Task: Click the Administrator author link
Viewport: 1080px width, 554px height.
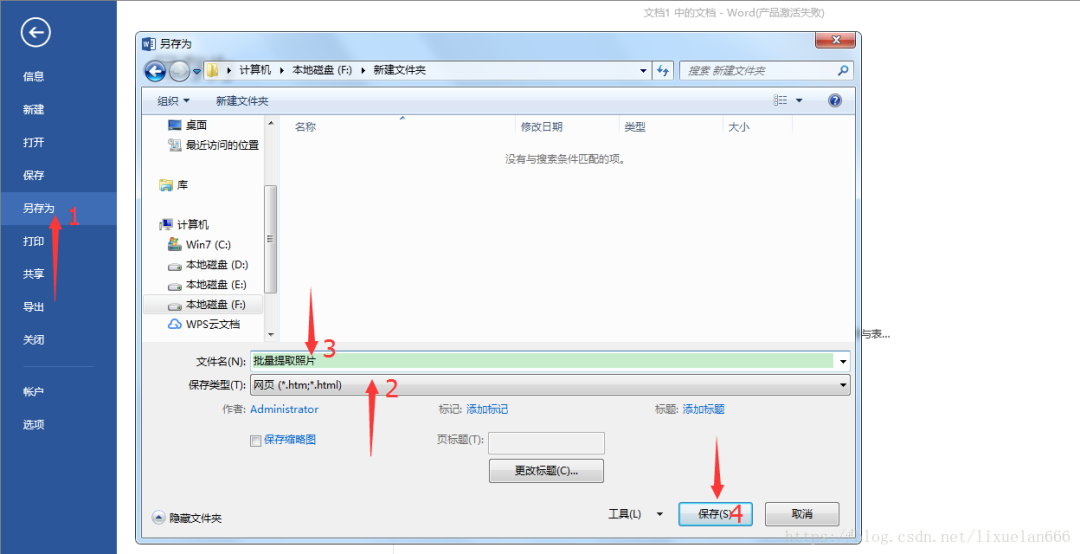Action: pos(284,409)
